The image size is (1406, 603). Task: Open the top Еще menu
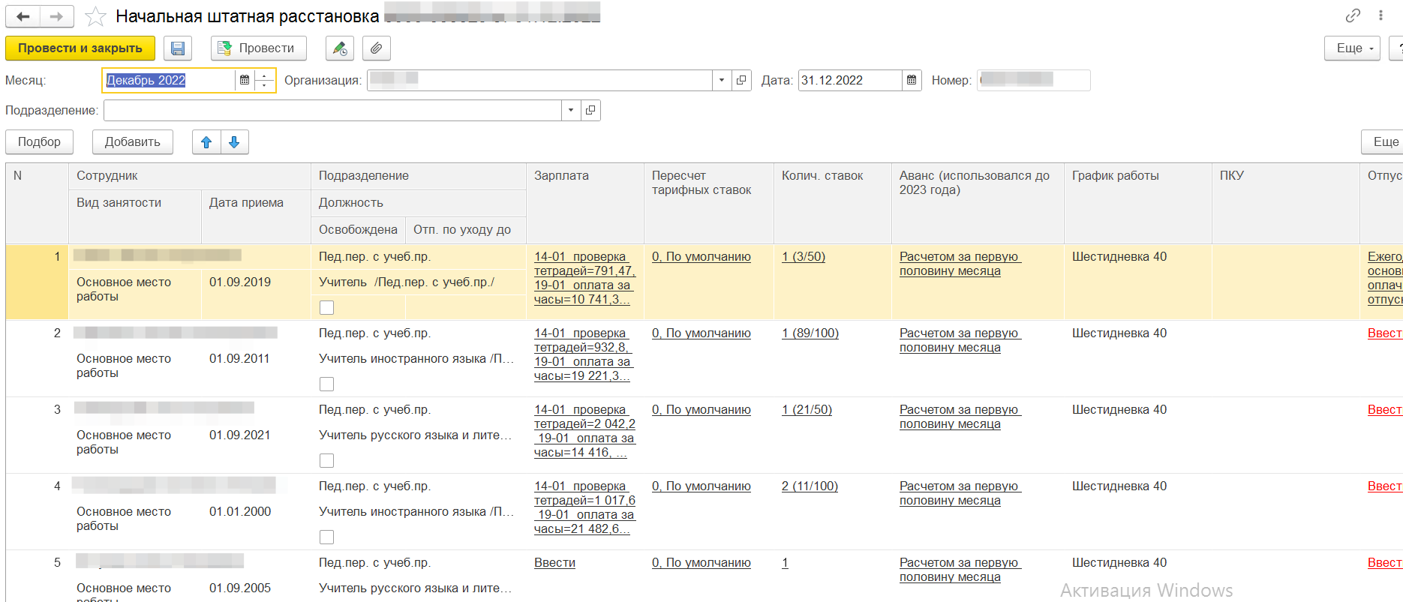[1355, 48]
